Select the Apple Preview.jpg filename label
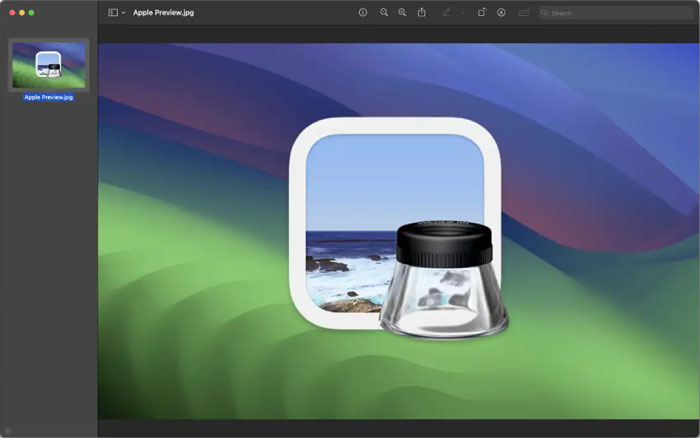The height and width of the screenshot is (438, 700). tap(49, 97)
